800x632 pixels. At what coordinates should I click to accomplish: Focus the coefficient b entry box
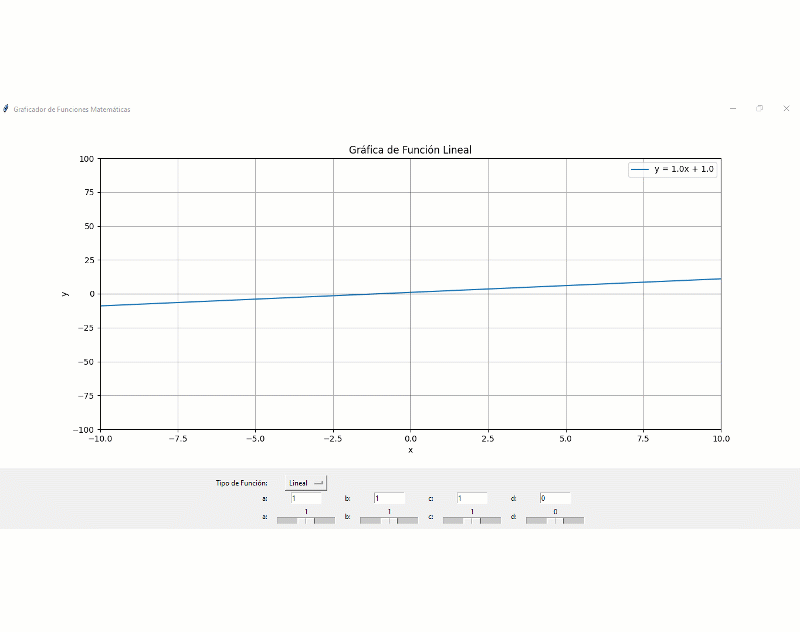tap(389, 498)
